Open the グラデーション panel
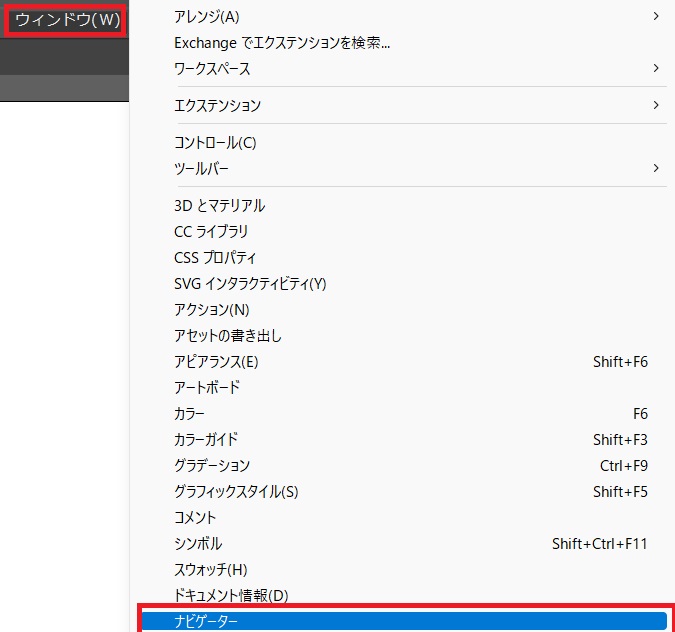The height and width of the screenshot is (632, 675). [x=212, y=466]
